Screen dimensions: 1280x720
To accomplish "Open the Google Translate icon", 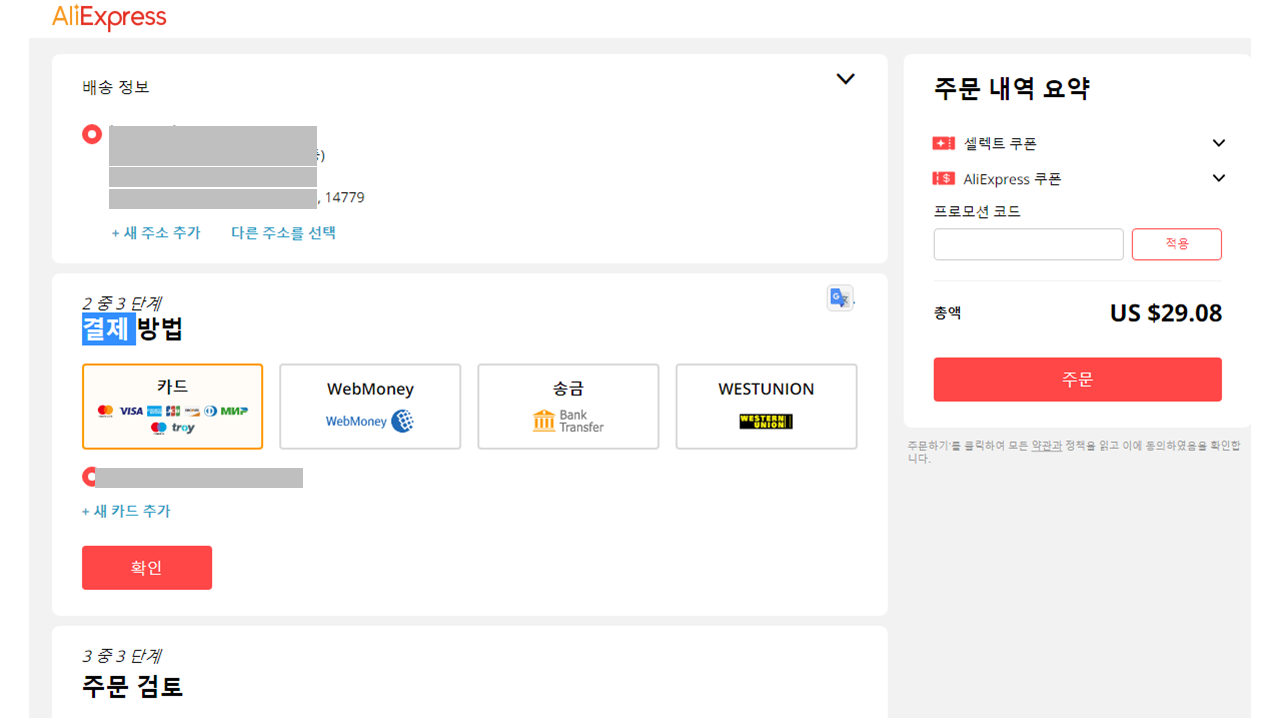I will coord(840,297).
